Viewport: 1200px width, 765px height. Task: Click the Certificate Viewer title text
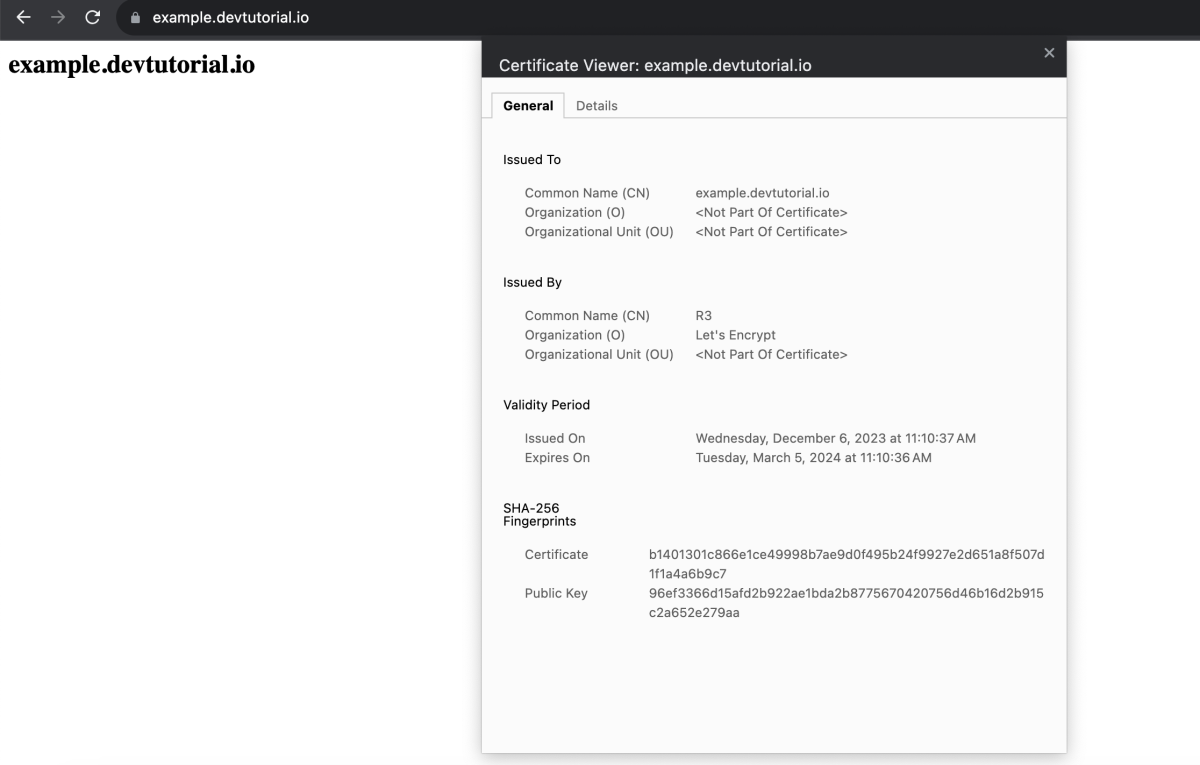pyautogui.click(x=655, y=66)
